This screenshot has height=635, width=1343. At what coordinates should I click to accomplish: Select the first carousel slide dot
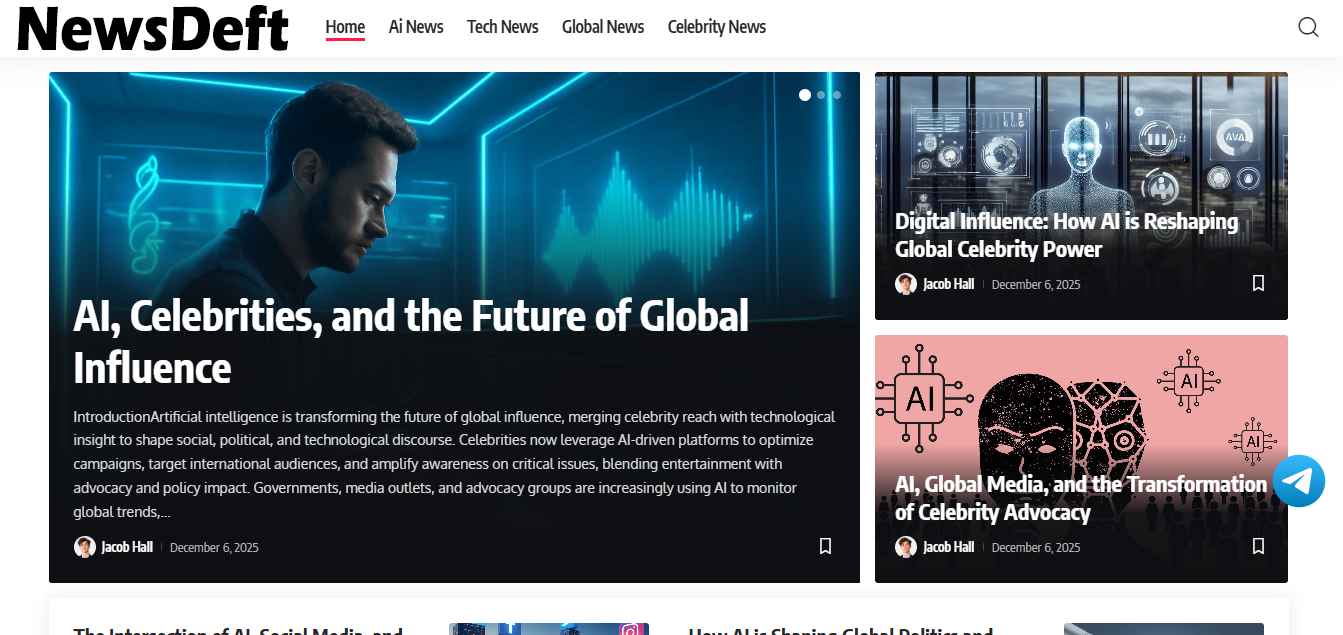(805, 95)
